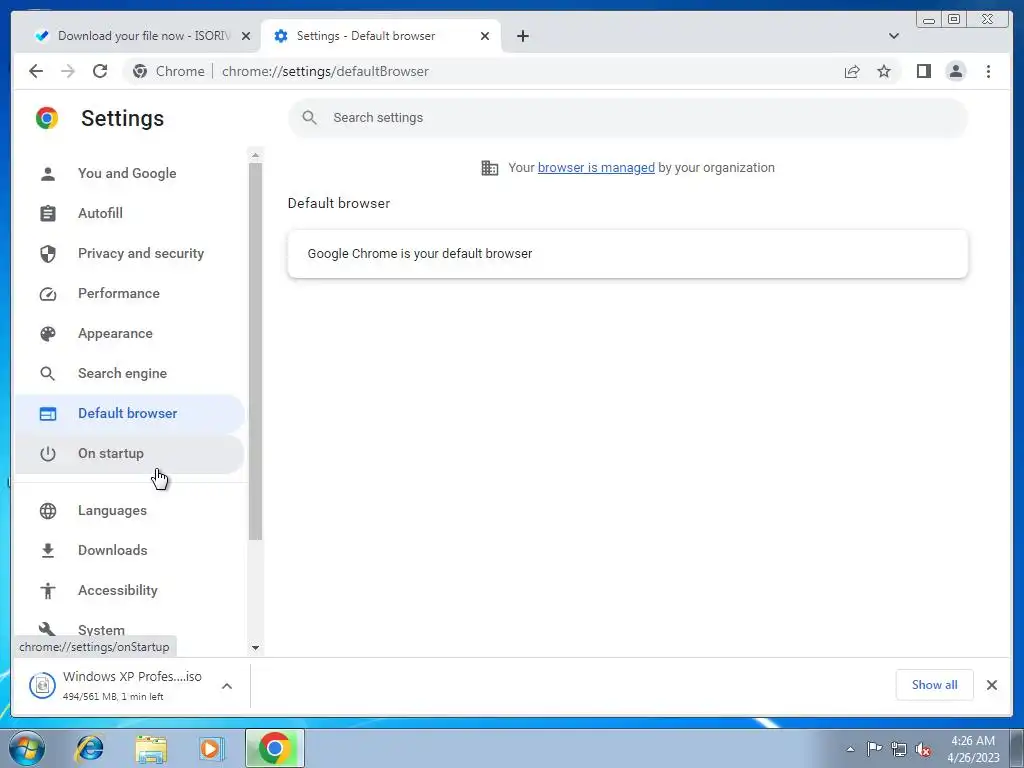Open the Chrome three-dot menu
The width and height of the screenshot is (1024, 768).
[x=988, y=71]
